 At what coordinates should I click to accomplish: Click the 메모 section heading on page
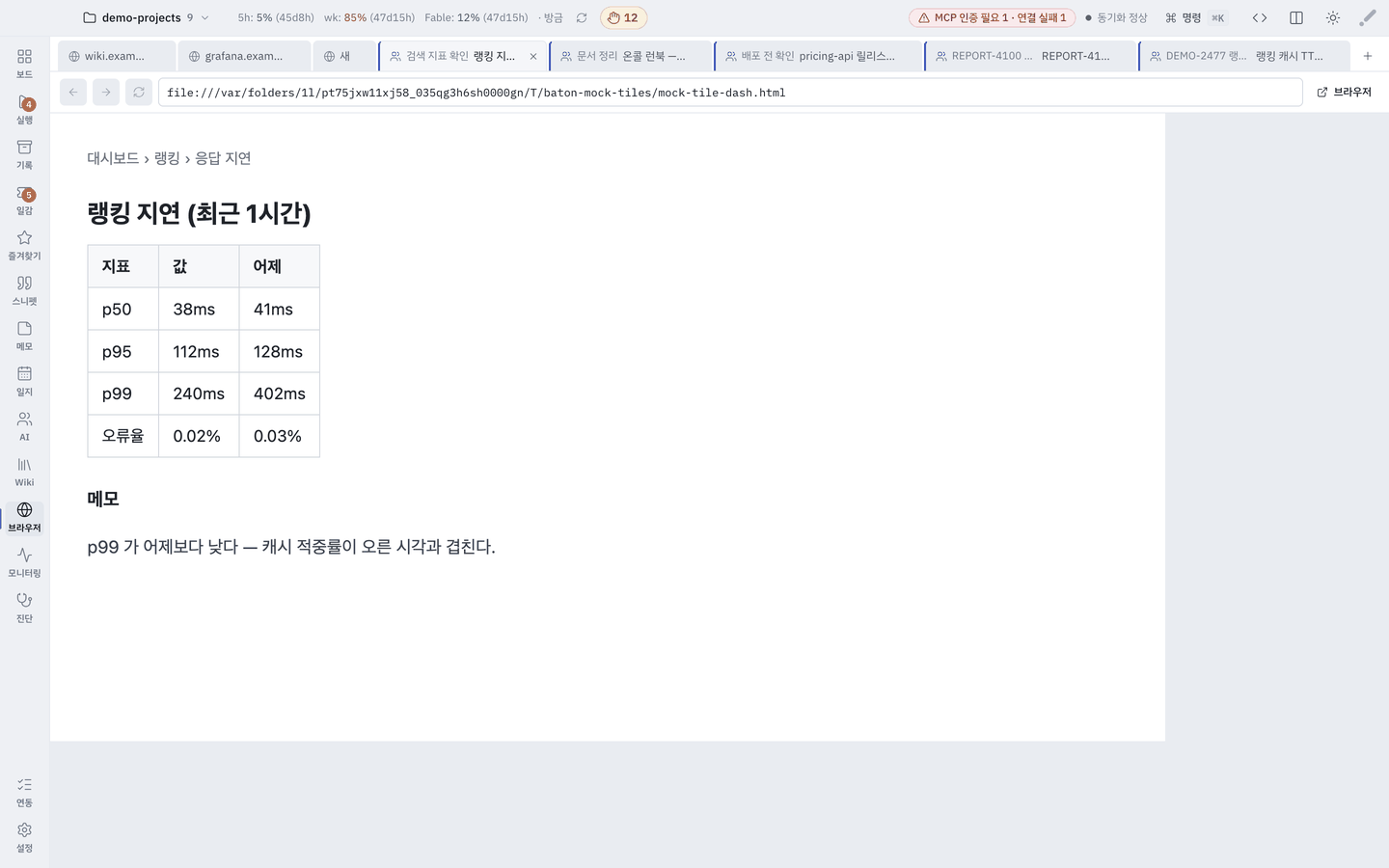pyautogui.click(x=103, y=499)
